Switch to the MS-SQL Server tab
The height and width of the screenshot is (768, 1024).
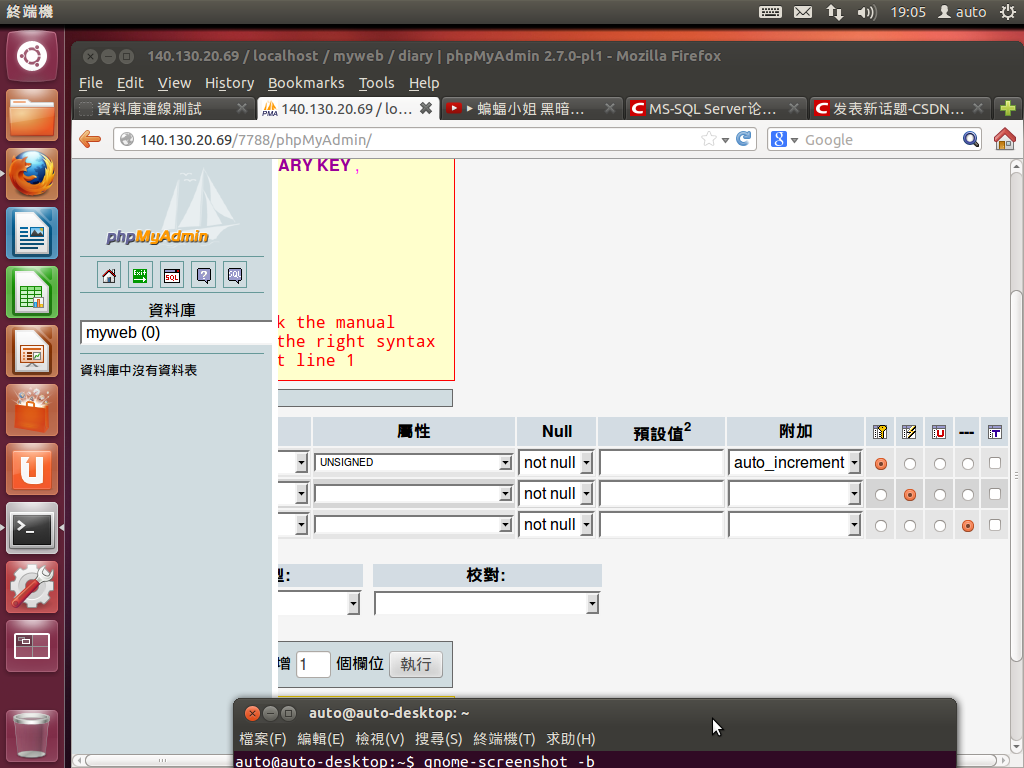[714, 108]
